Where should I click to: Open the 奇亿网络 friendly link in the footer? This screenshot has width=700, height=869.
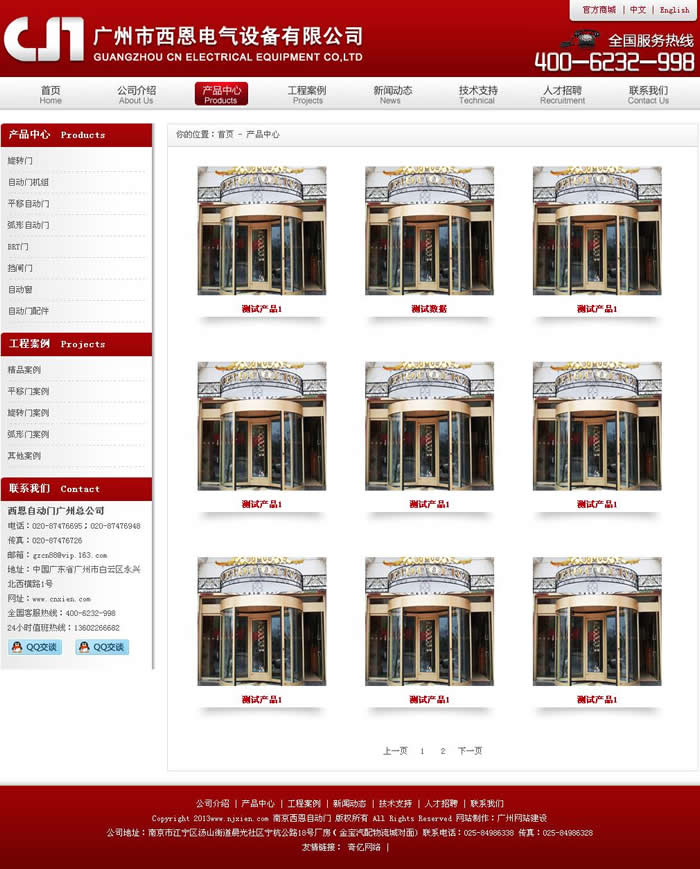point(363,847)
